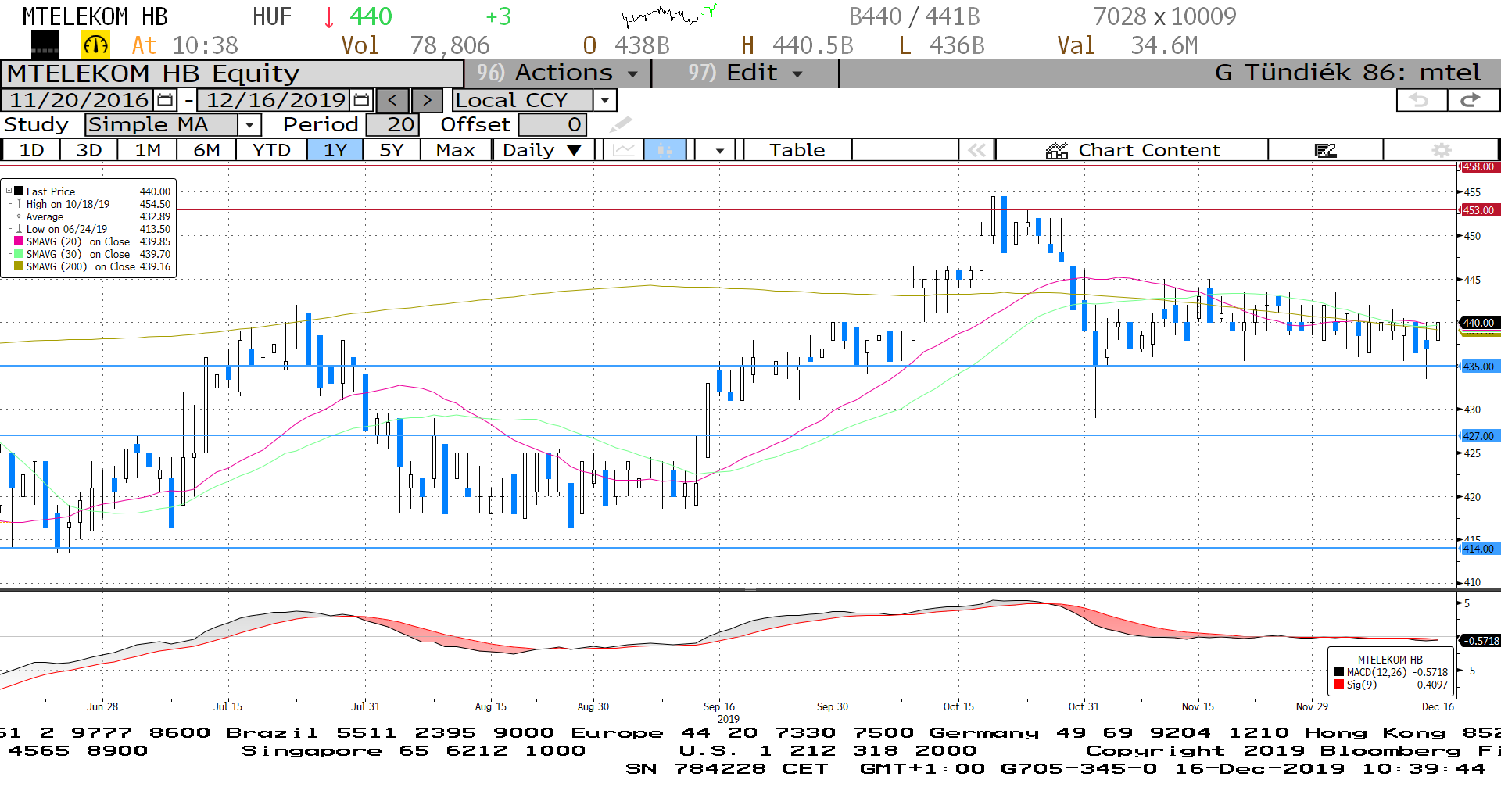Click the redo arrow button
The image size is (1501, 812).
point(1472,100)
